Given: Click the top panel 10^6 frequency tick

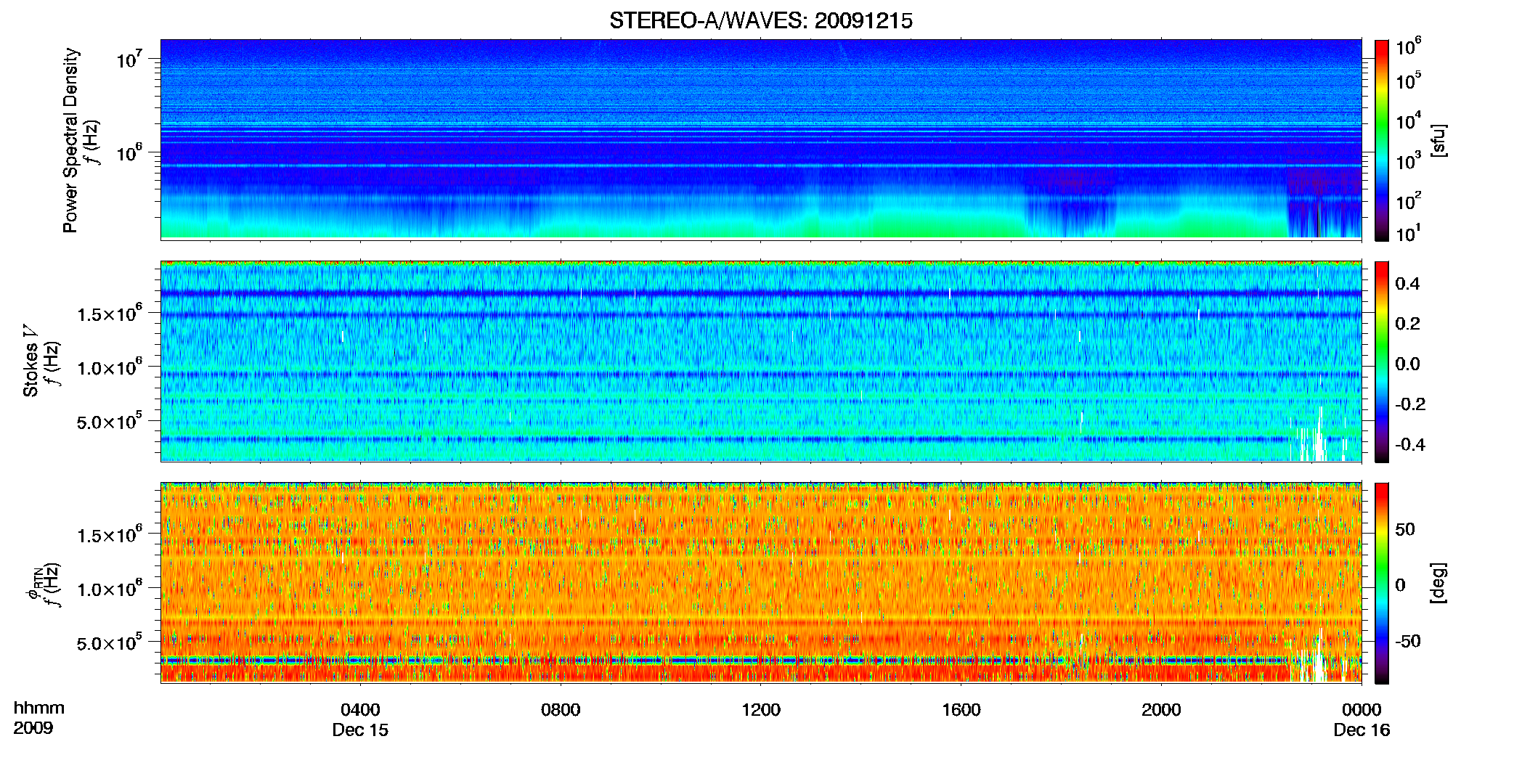Looking at the screenshot, I should tap(129, 153).
